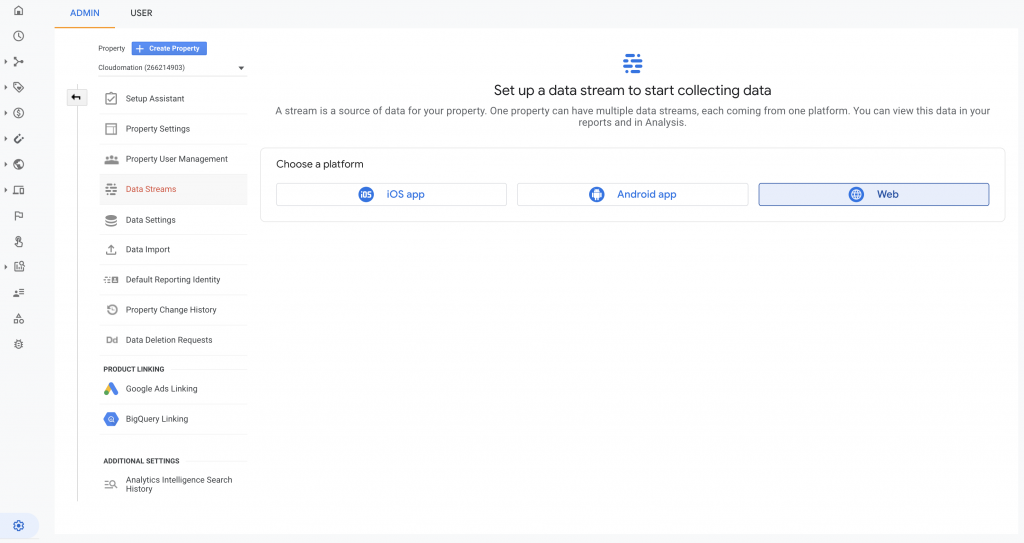The image size is (1024, 543).
Task: Expand the Demographics section arrow
Action: click(6, 164)
